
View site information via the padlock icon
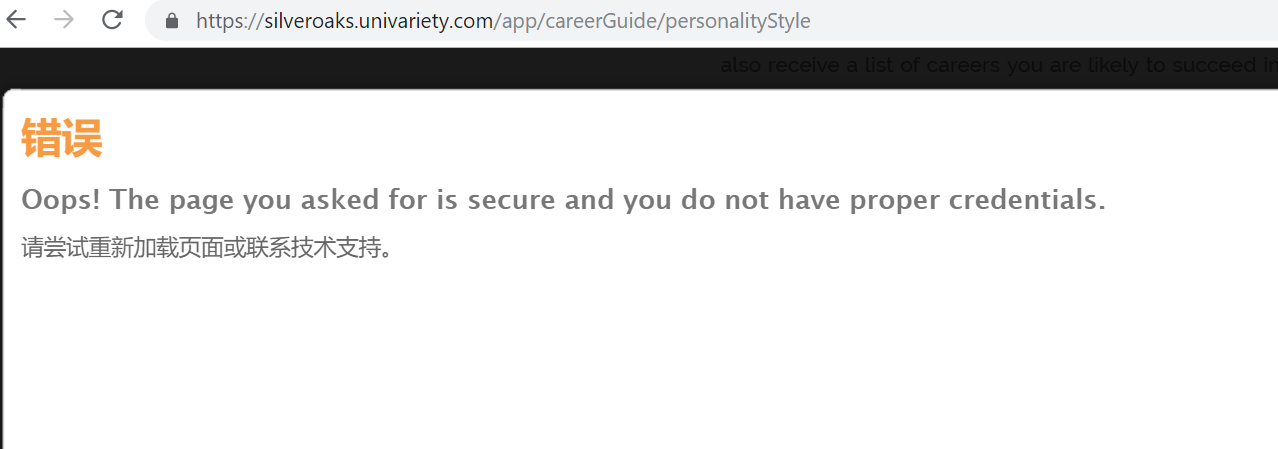pos(172,21)
